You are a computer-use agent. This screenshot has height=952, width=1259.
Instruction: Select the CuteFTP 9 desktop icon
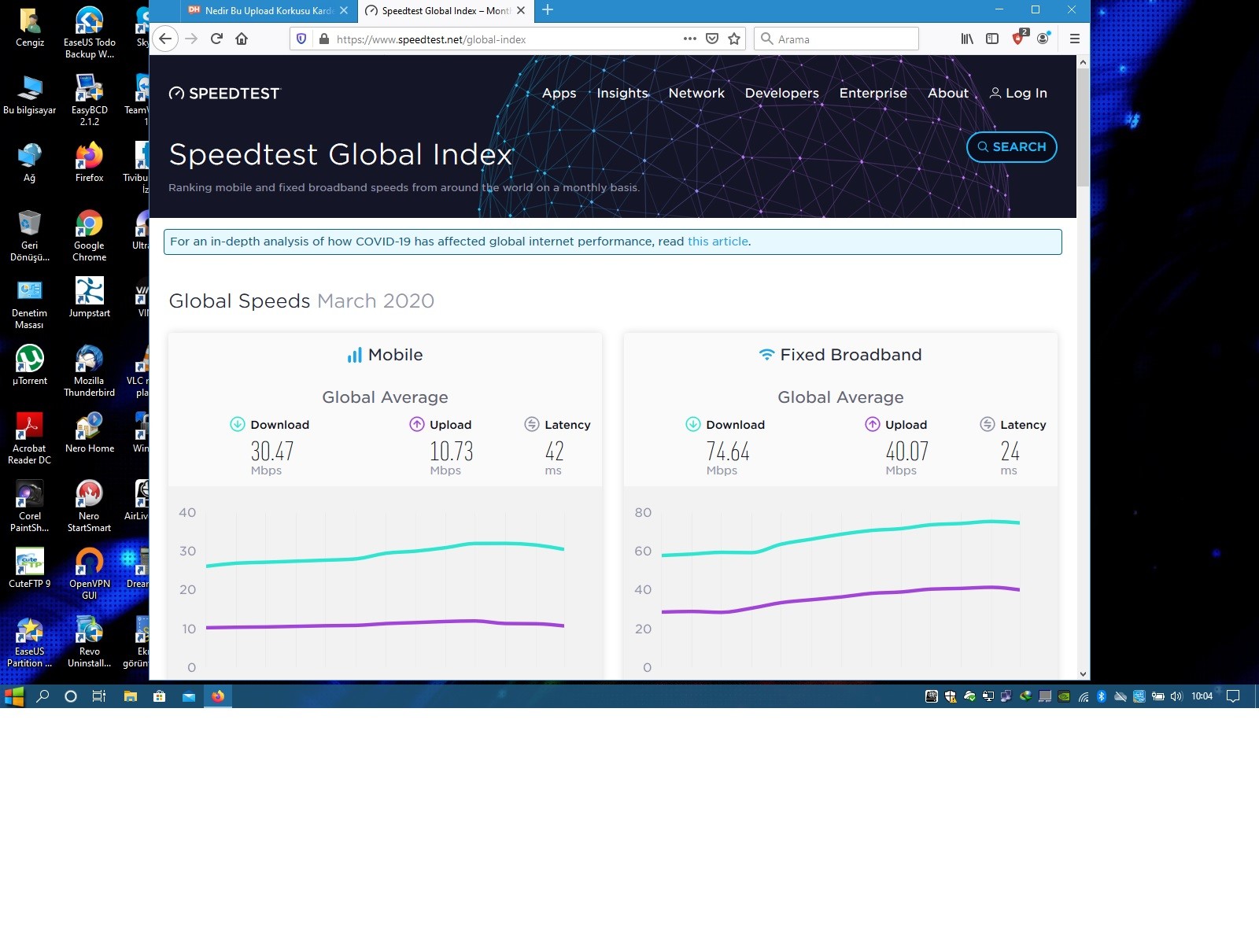click(x=30, y=568)
